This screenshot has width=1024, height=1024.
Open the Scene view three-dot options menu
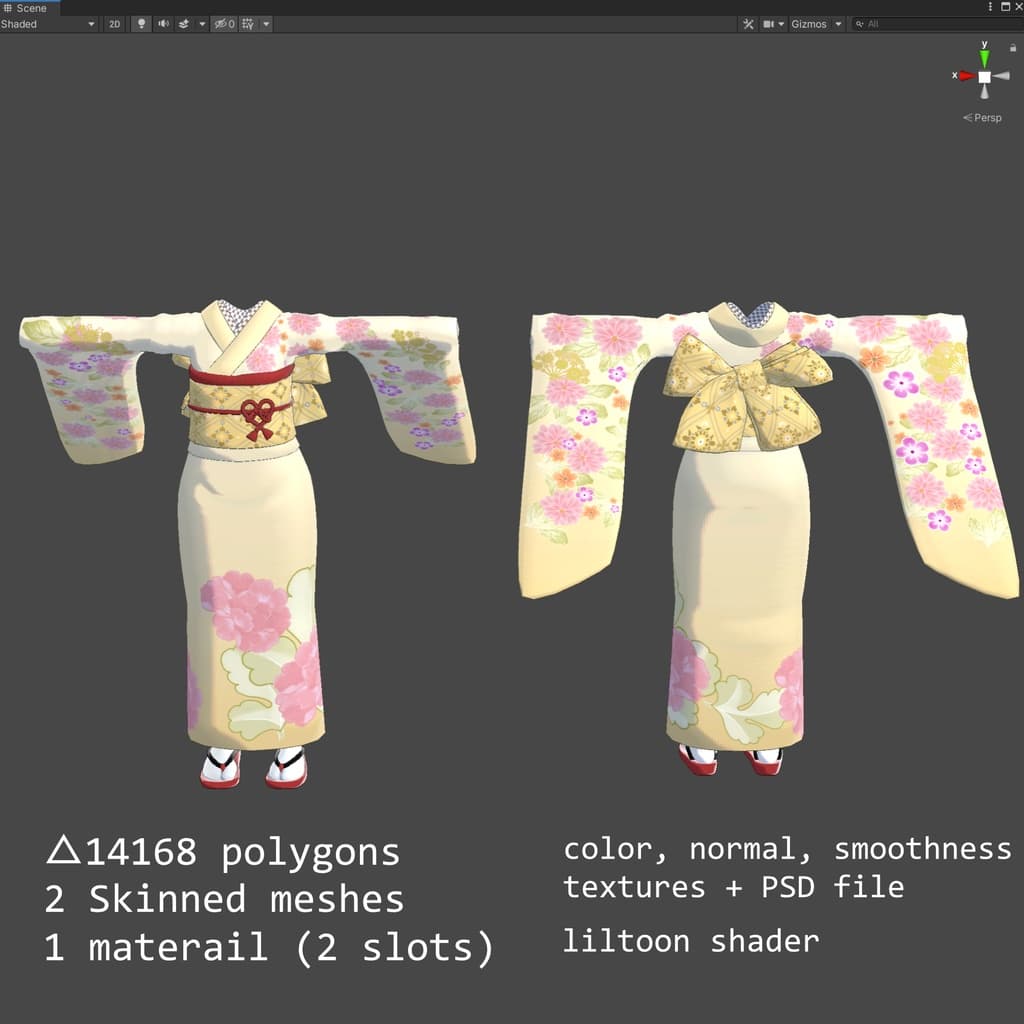point(991,7)
